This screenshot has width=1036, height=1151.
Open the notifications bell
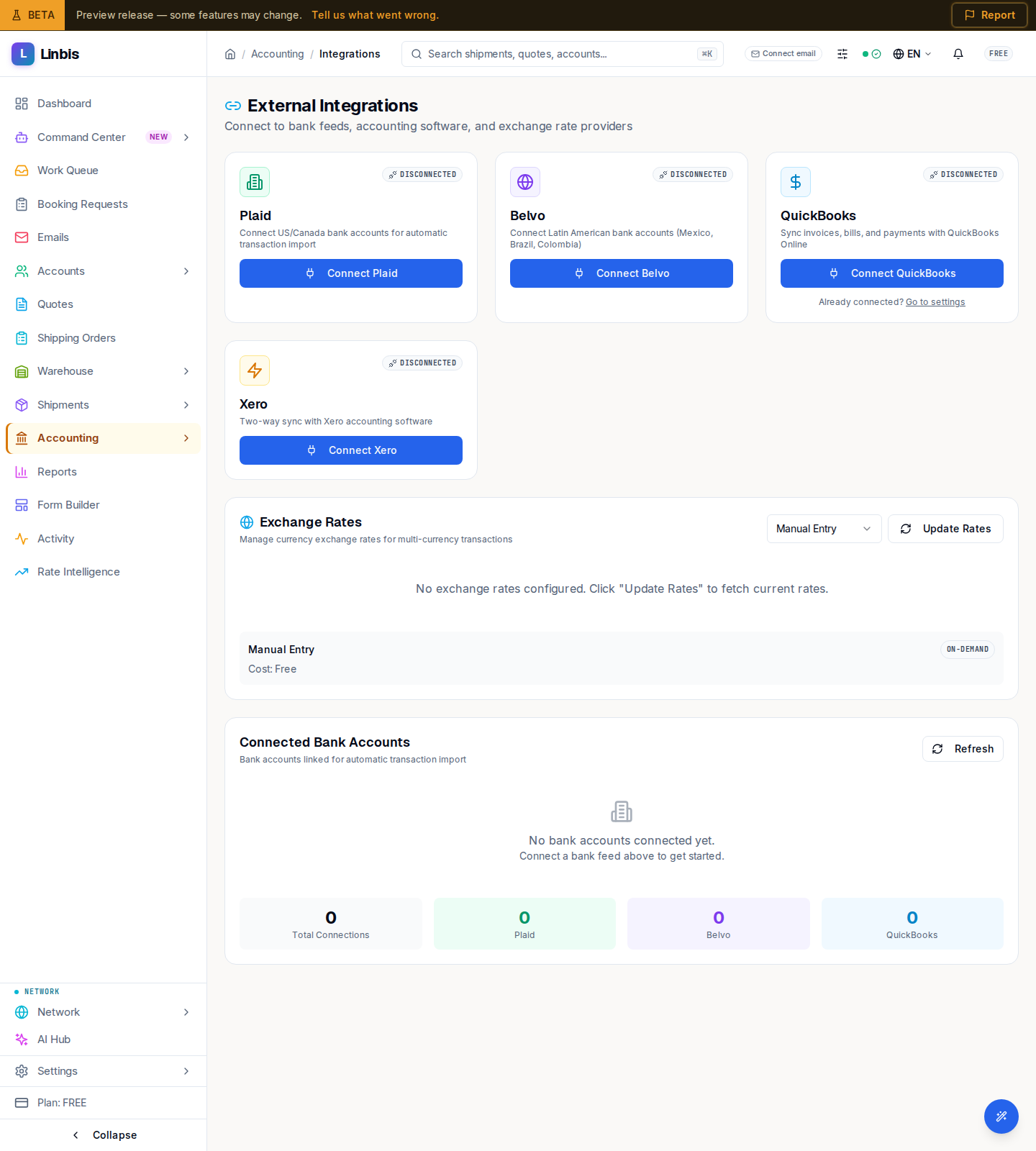pyautogui.click(x=958, y=54)
